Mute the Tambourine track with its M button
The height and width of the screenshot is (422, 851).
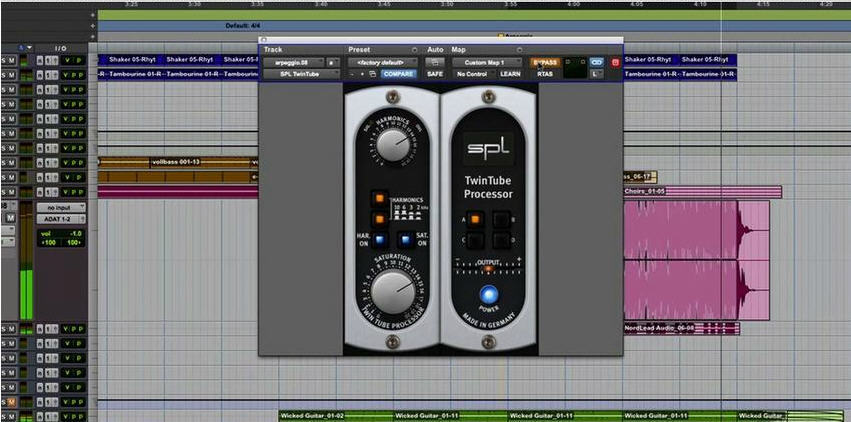coord(12,75)
